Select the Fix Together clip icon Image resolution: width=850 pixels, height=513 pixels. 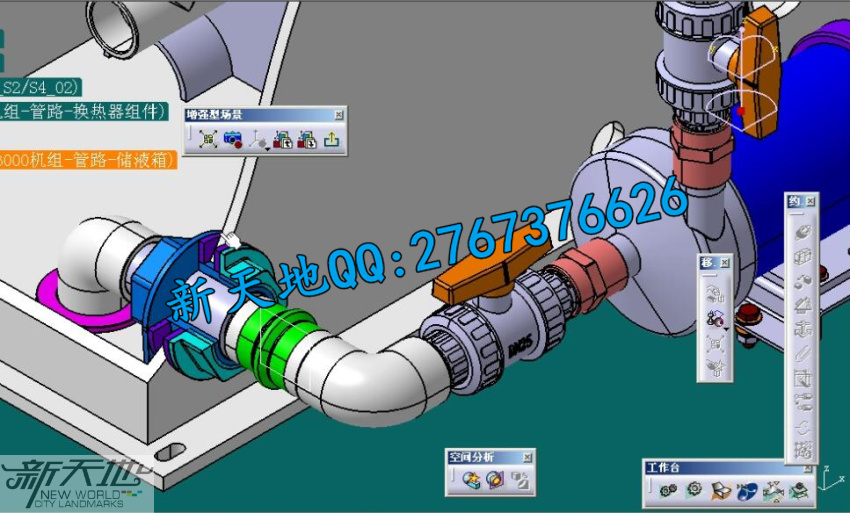point(802,354)
